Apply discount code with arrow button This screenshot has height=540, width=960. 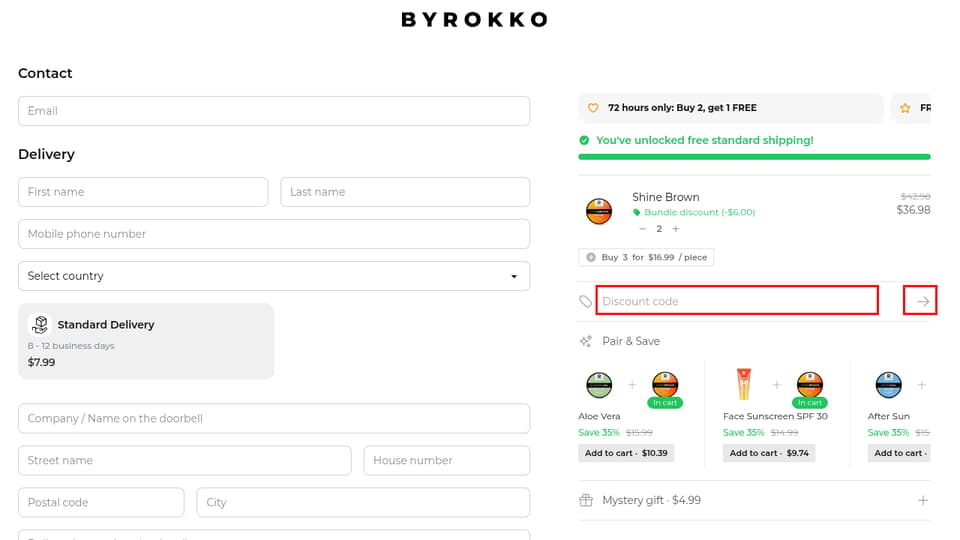point(923,301)
